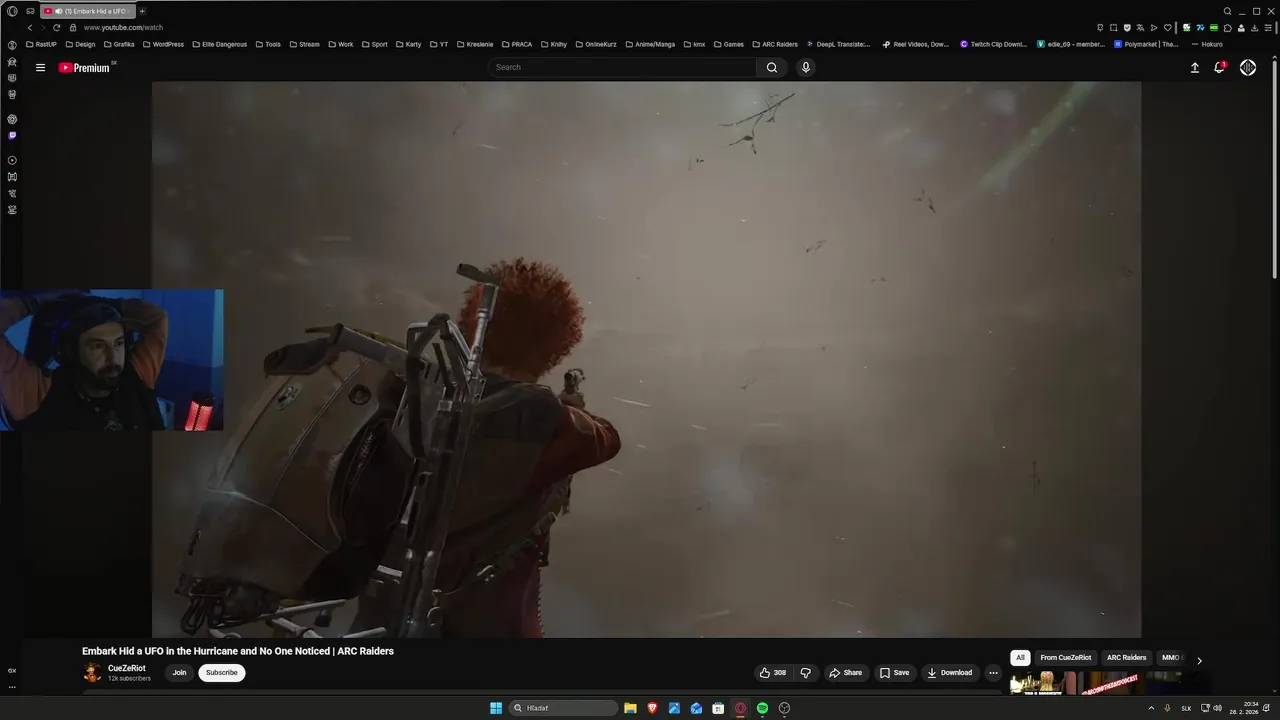
Task: Switch to the 'Embark Hid a UFO' browser tab
Action: (x=88, y=11)
